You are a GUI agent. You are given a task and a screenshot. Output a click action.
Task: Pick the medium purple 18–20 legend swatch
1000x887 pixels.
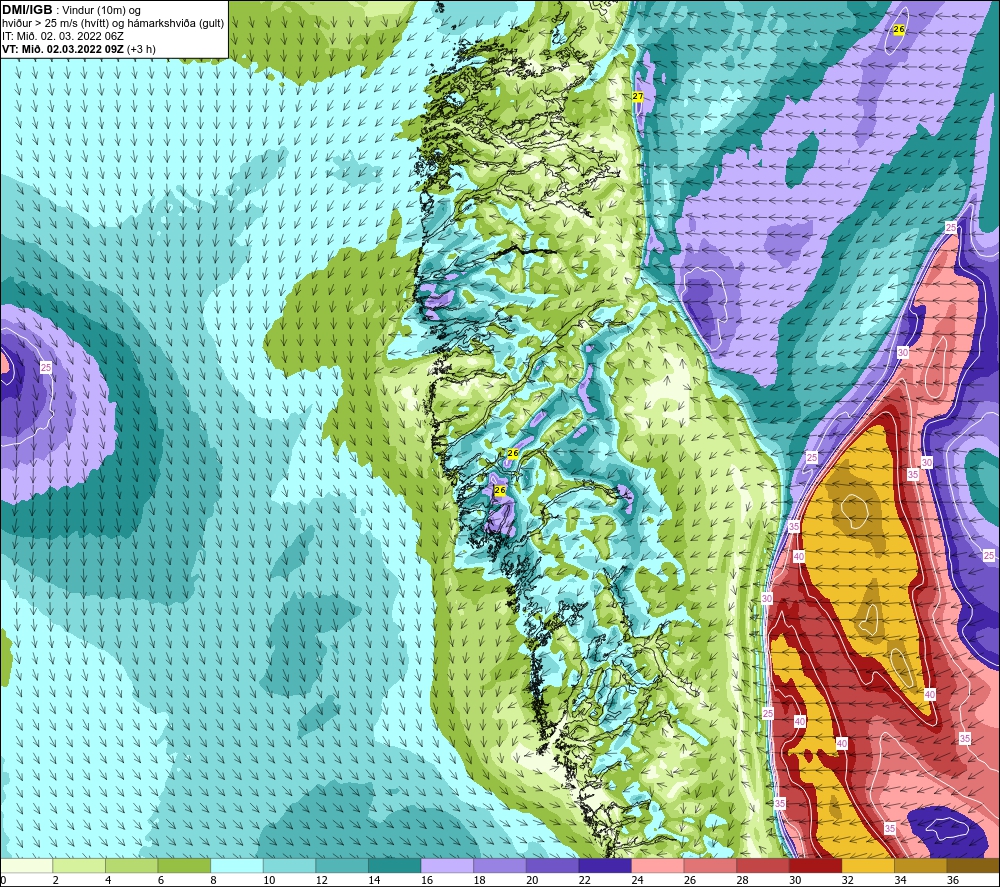click(500, 865)
